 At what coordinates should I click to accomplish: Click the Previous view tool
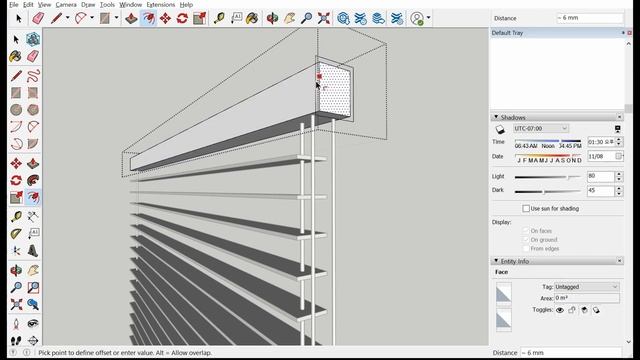point(33,304)
